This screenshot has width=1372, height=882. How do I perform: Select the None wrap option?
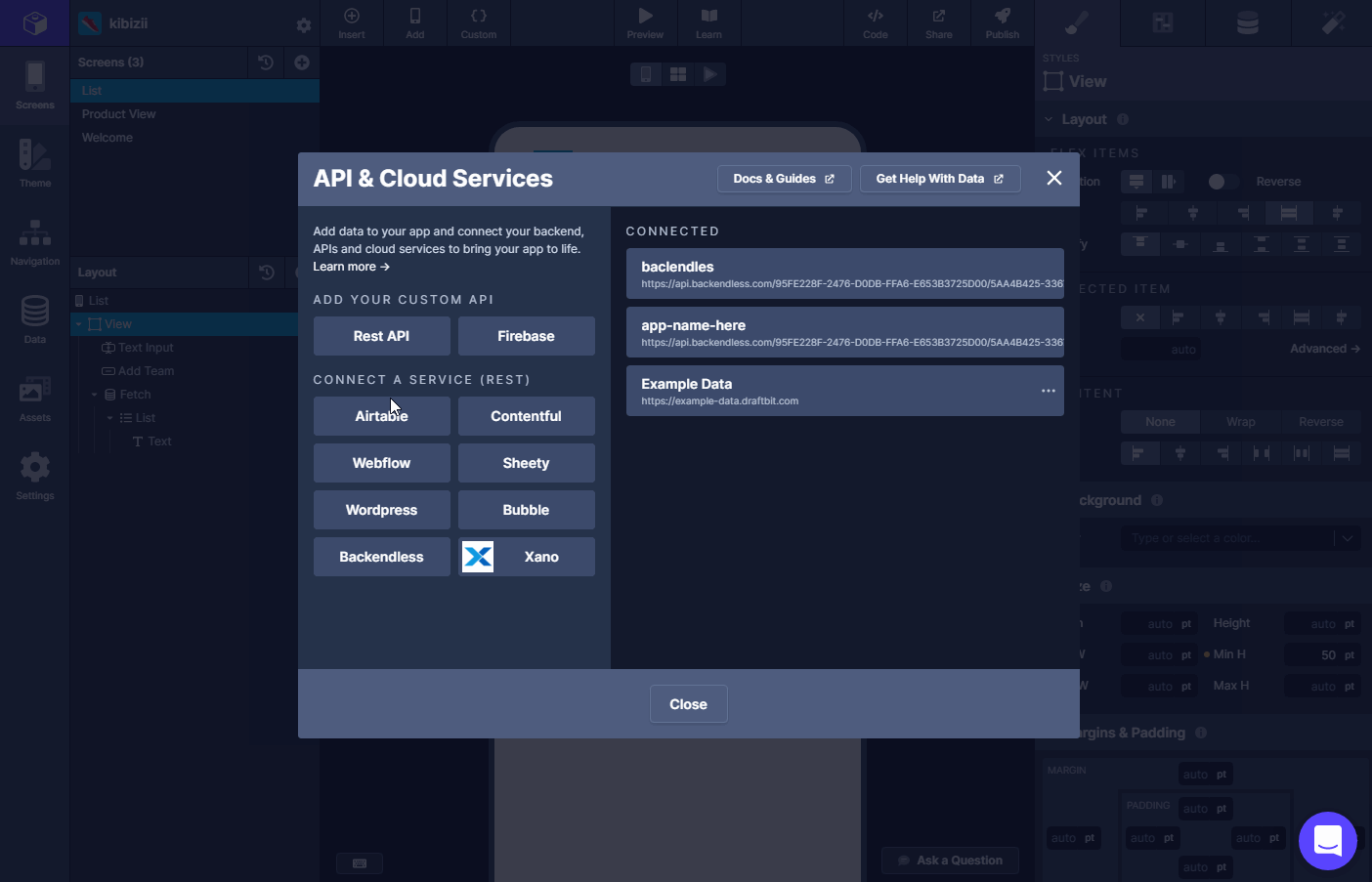(1160, 422)
